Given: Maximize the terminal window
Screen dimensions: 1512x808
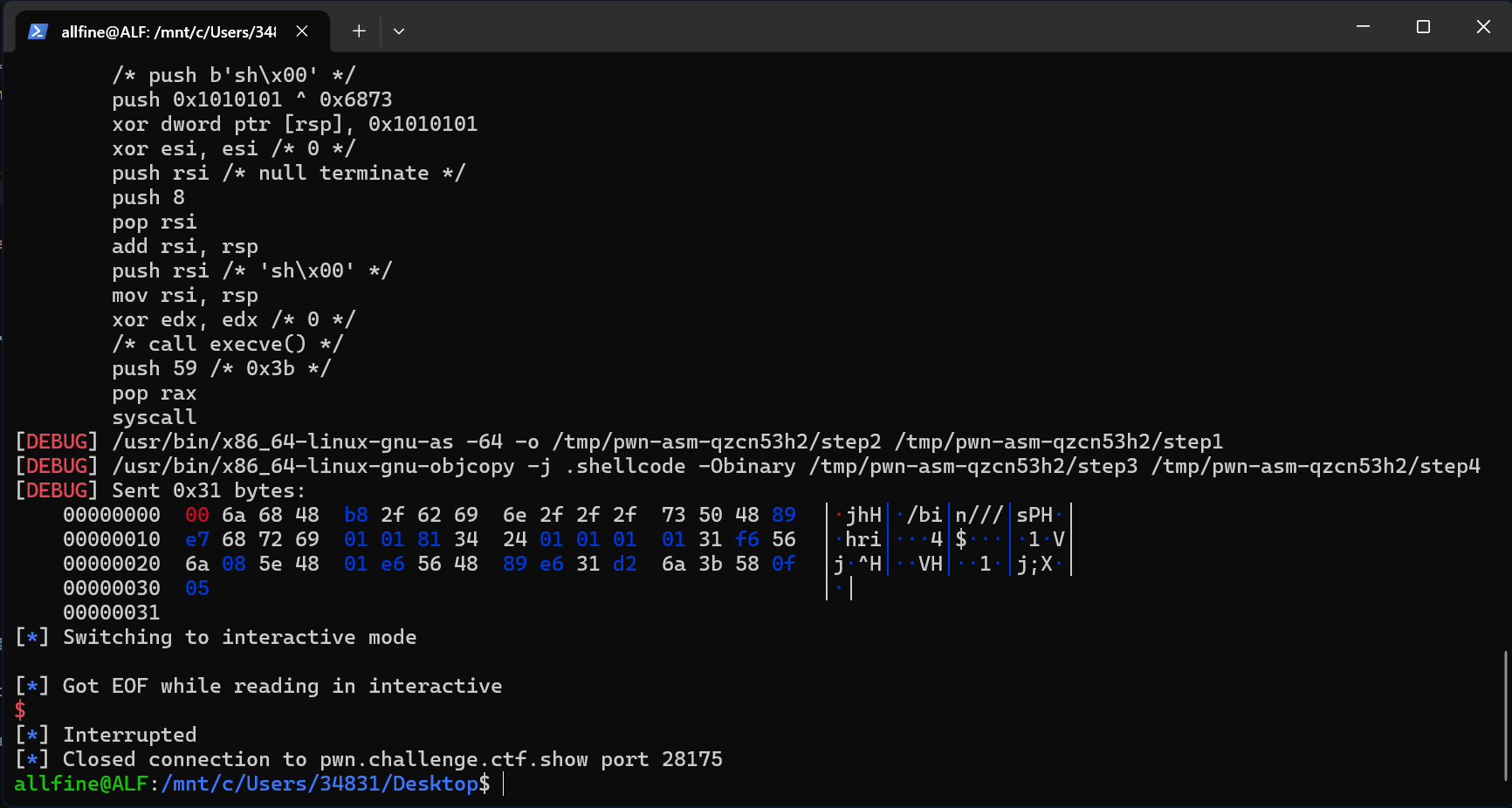Looking at the screenshot, I should pyautogui.click(x=1423, y=27).
